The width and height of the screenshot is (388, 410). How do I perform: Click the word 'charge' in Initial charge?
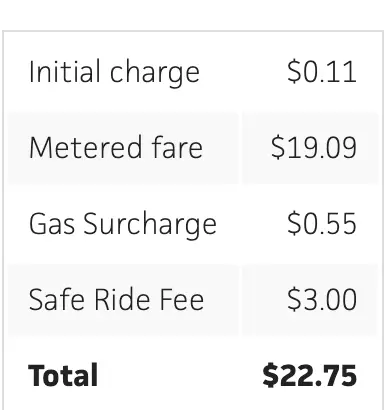pyautogui.click(x=155, y=73)
